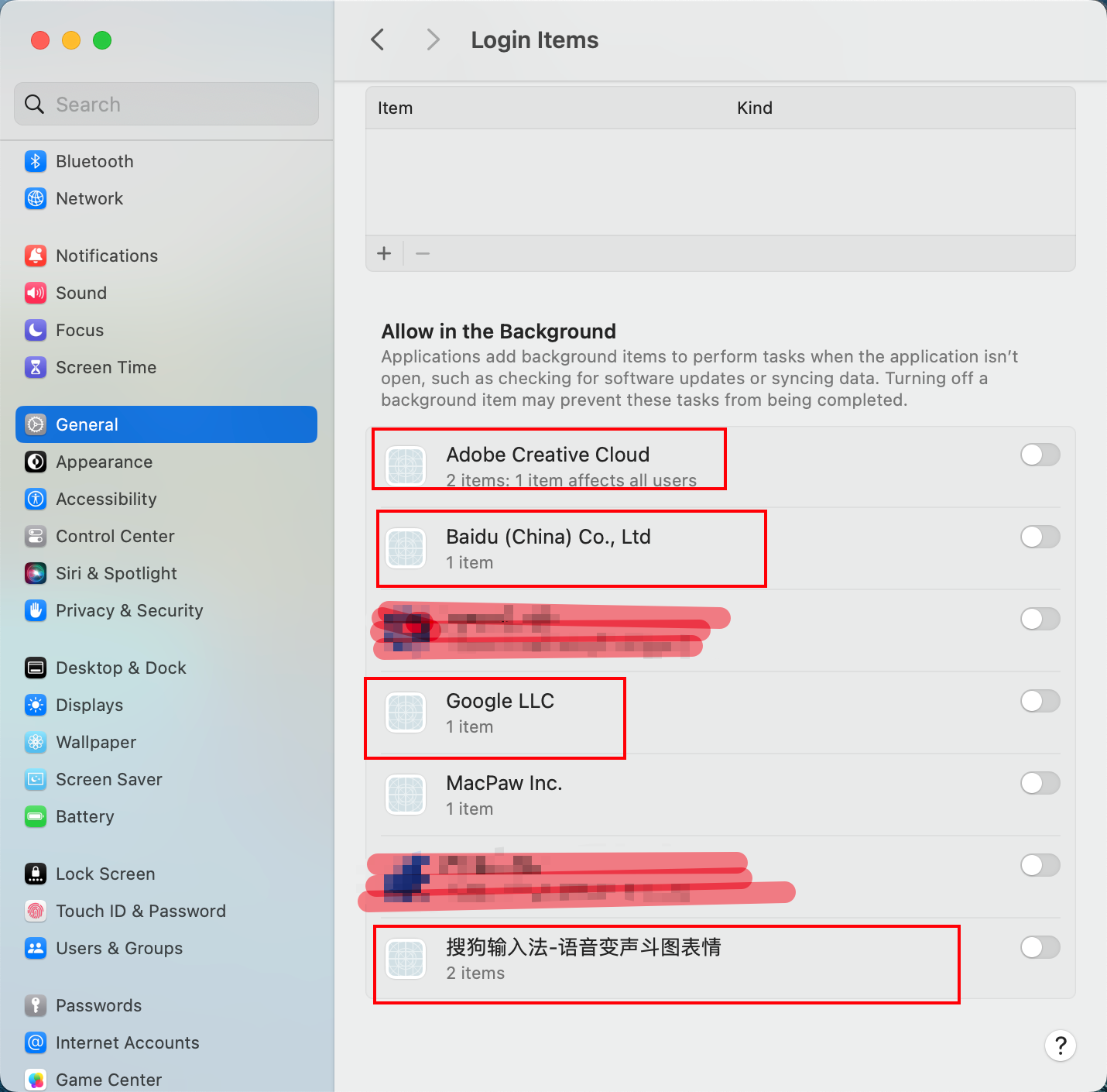Open Desktop & Dock via its icon
The height and width of the screenshot is (1092, 1107).
click(x=36, y=668)
